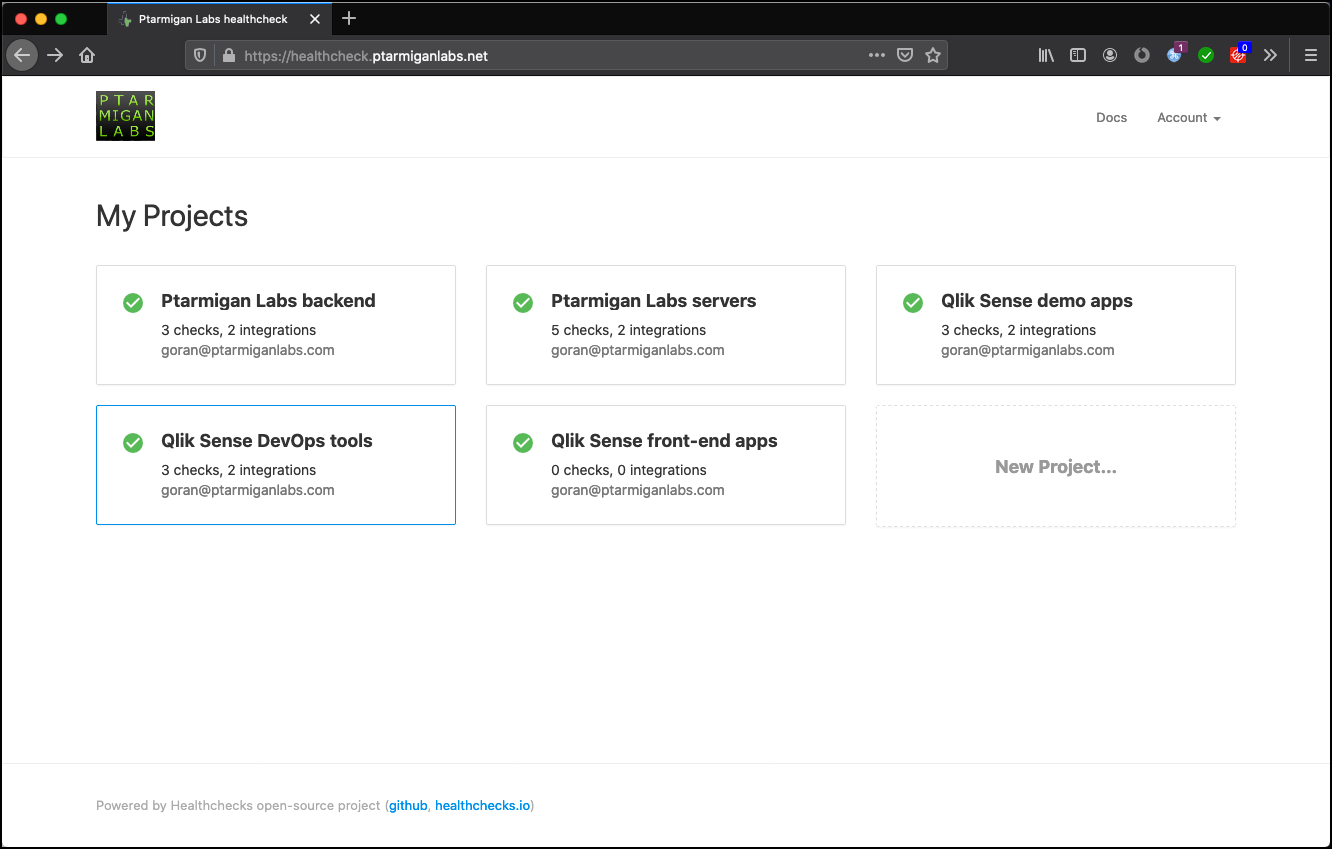1332x849 pixels.
Task: Open Qlik Sense demo apps project
Action: (x=1056, y=325)
